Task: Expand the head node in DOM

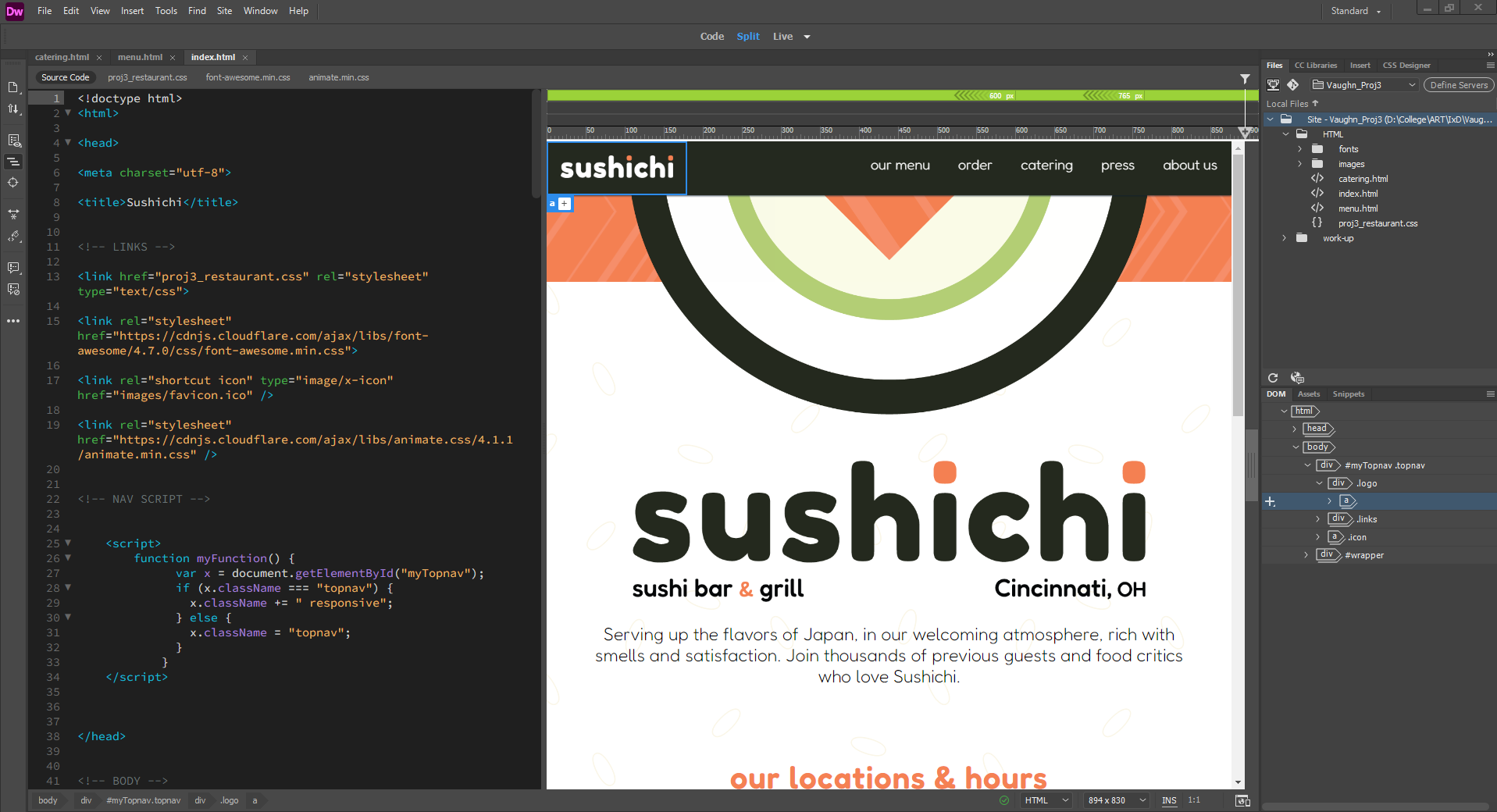Action: coord(1294,429)
